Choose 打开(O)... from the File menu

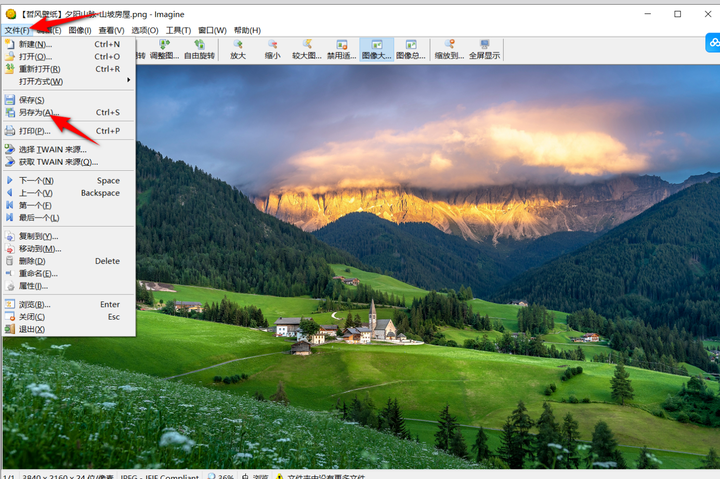tap(69, 56)
